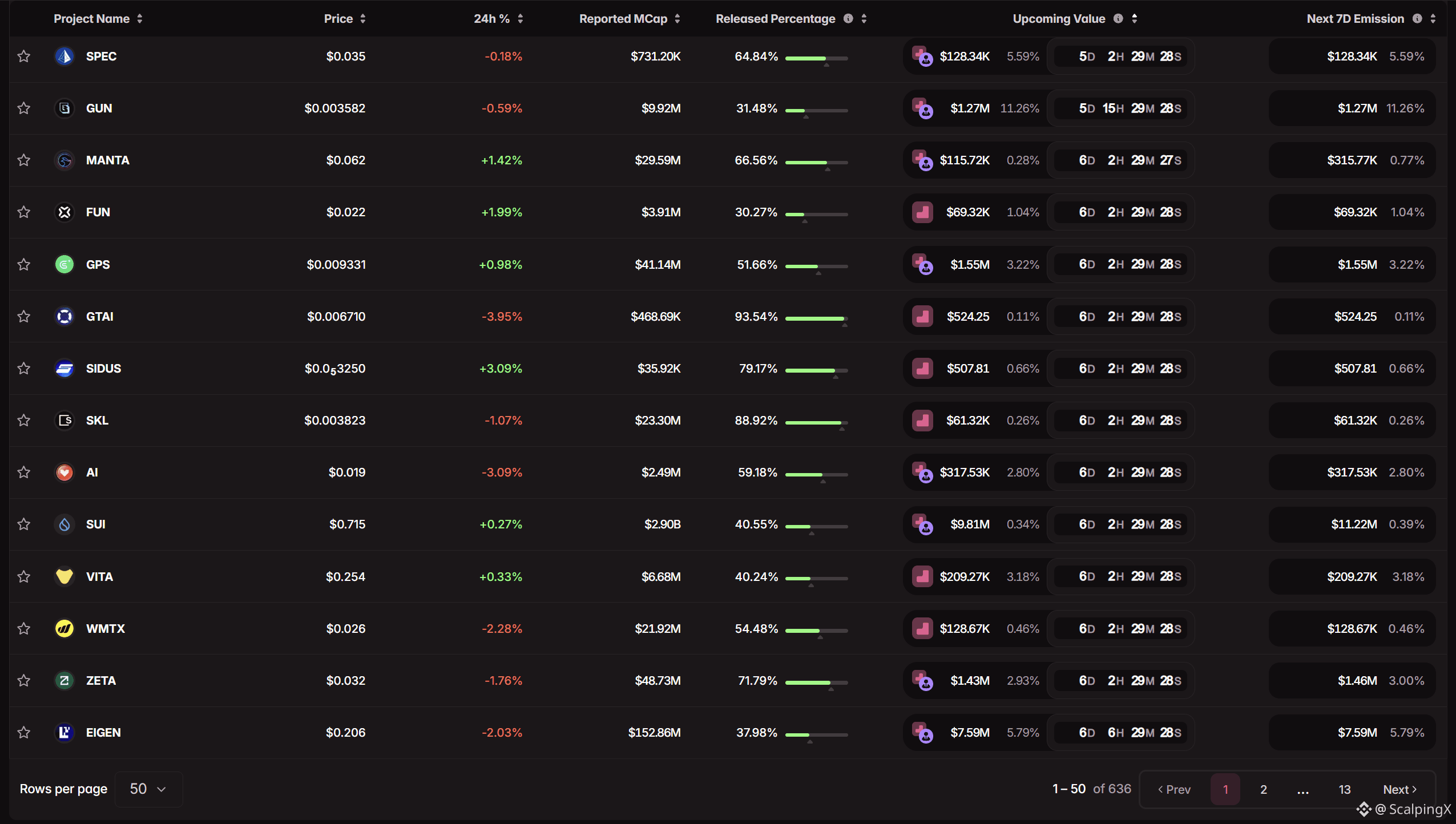The image size is (1456, 824).
Task: Sort by 24h % column arrows
Action: click(x=521, y=19)
